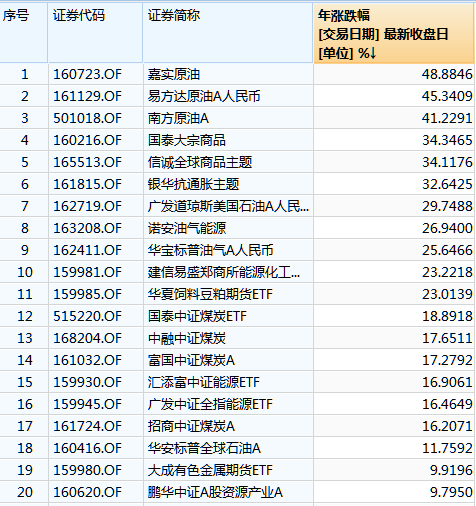Click the value 9.7950

[x=451, y=492]
